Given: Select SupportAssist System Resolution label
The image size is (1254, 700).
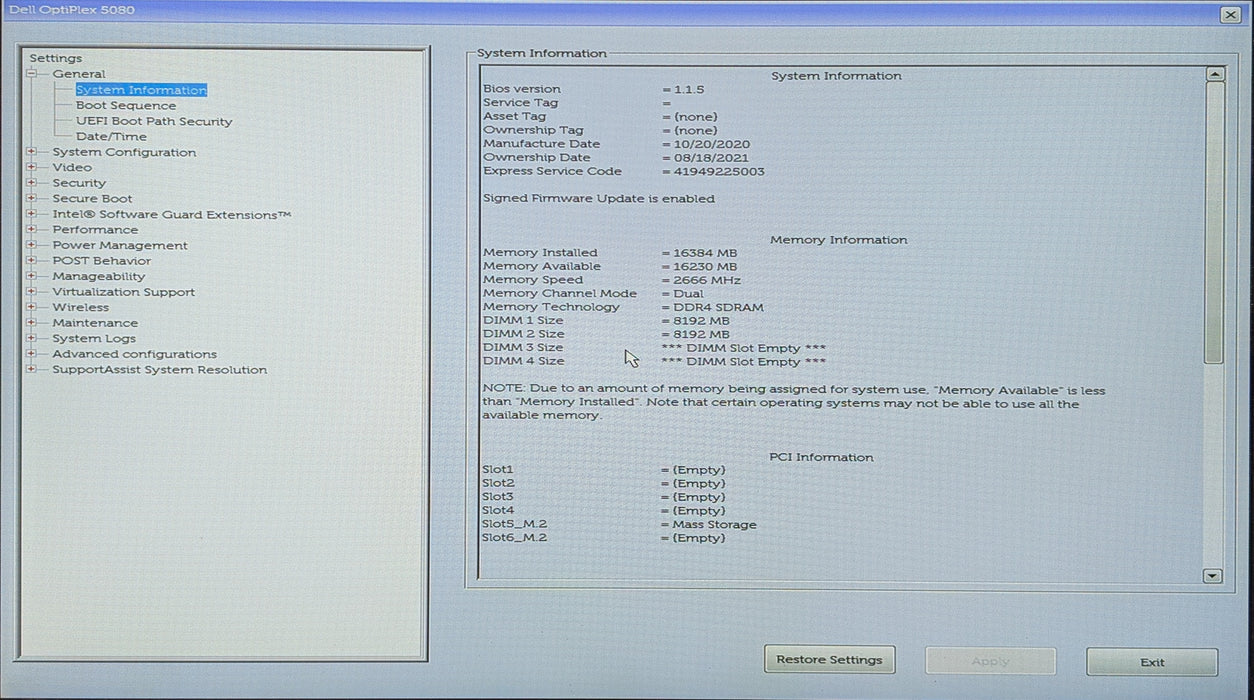Looking at the screenshot, I should click(x=160, y=369).
